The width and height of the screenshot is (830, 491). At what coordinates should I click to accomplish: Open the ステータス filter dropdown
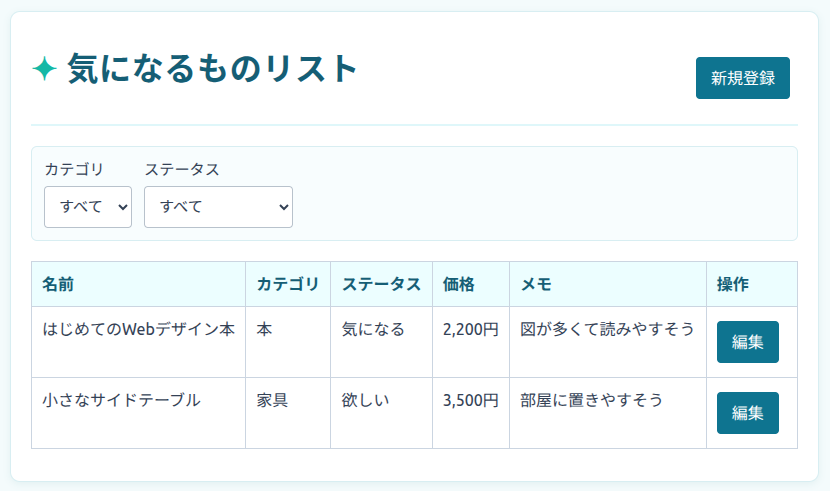pos(218,207)
